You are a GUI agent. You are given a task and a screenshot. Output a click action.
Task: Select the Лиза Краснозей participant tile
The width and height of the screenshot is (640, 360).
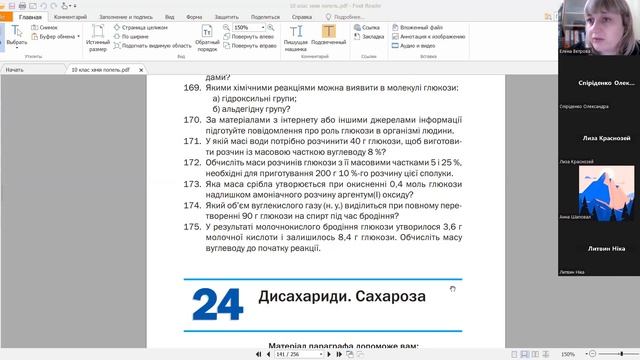pos(599,138)
